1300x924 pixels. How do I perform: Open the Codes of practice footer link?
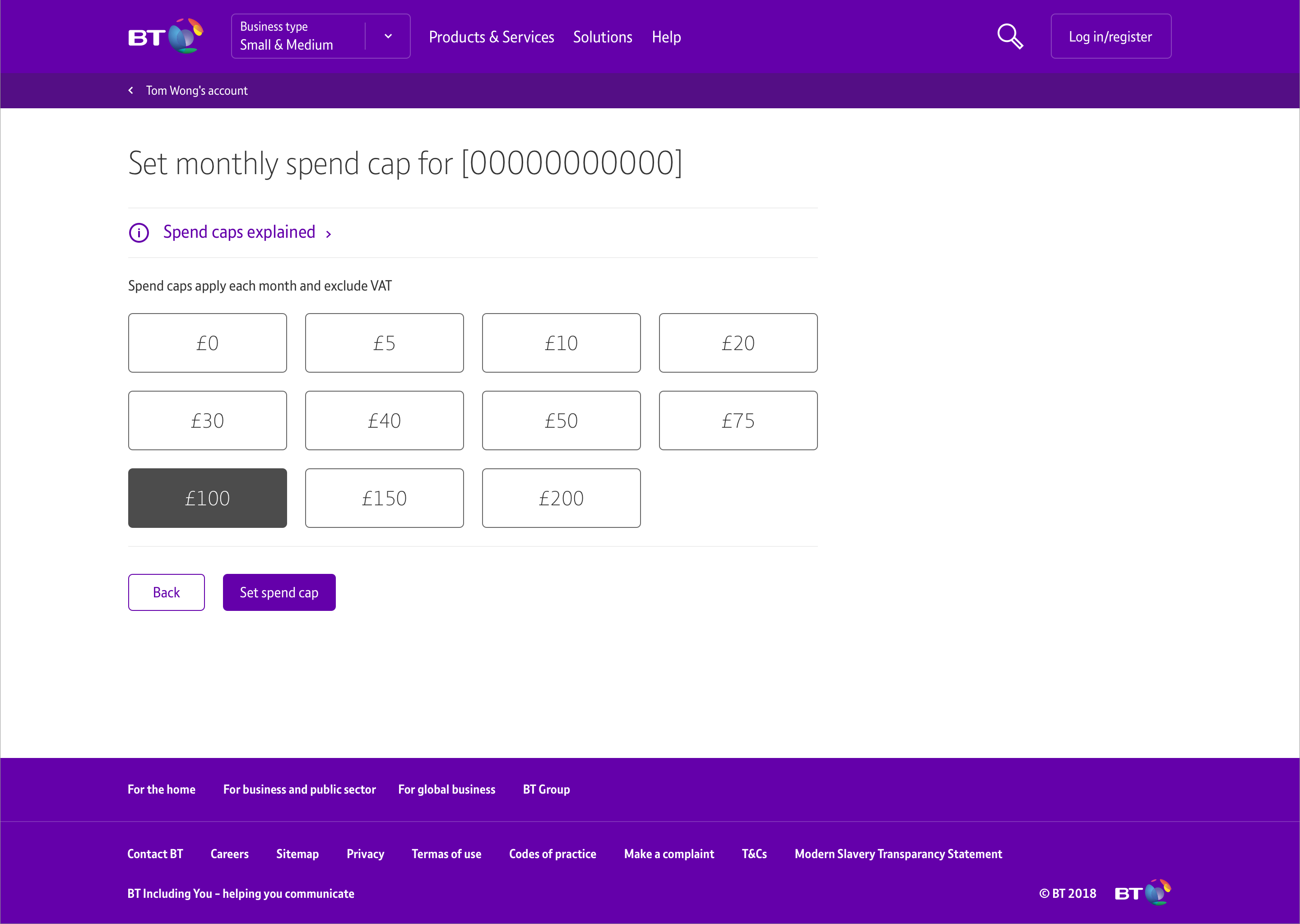(x=552, y=854)
